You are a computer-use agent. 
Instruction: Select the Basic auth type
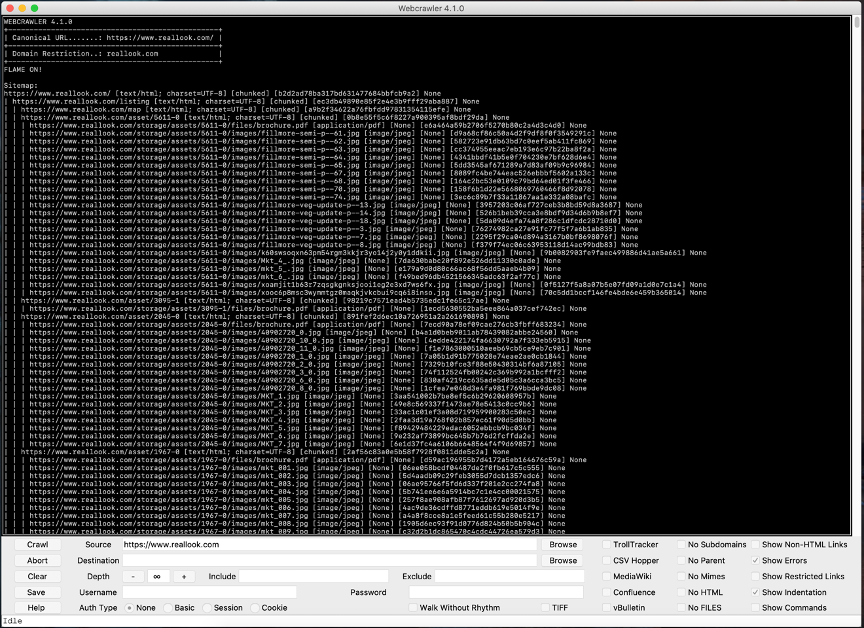(x=167, y=608)
